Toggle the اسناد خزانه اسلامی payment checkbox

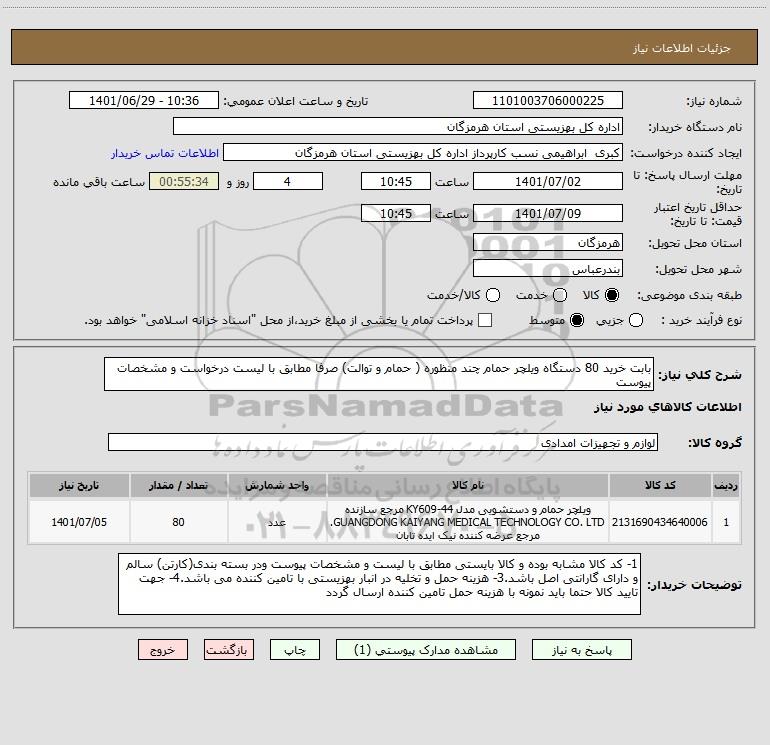click(485, 320)
